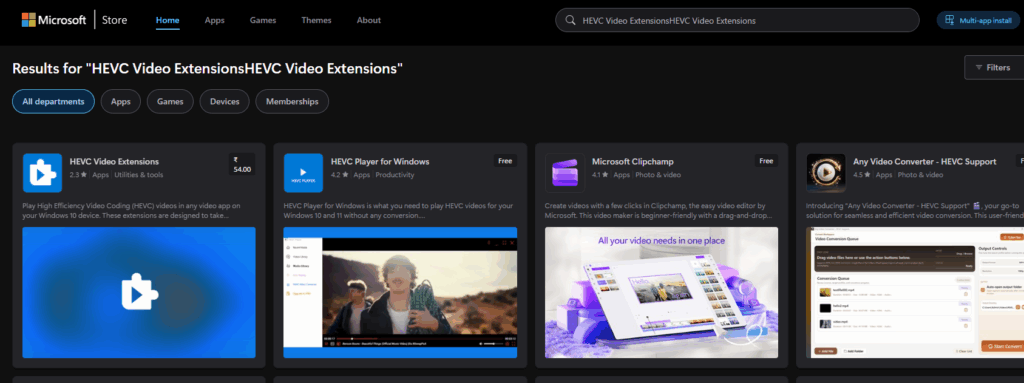
Task: Click the Utilities & tools category text
Action: 139,175
